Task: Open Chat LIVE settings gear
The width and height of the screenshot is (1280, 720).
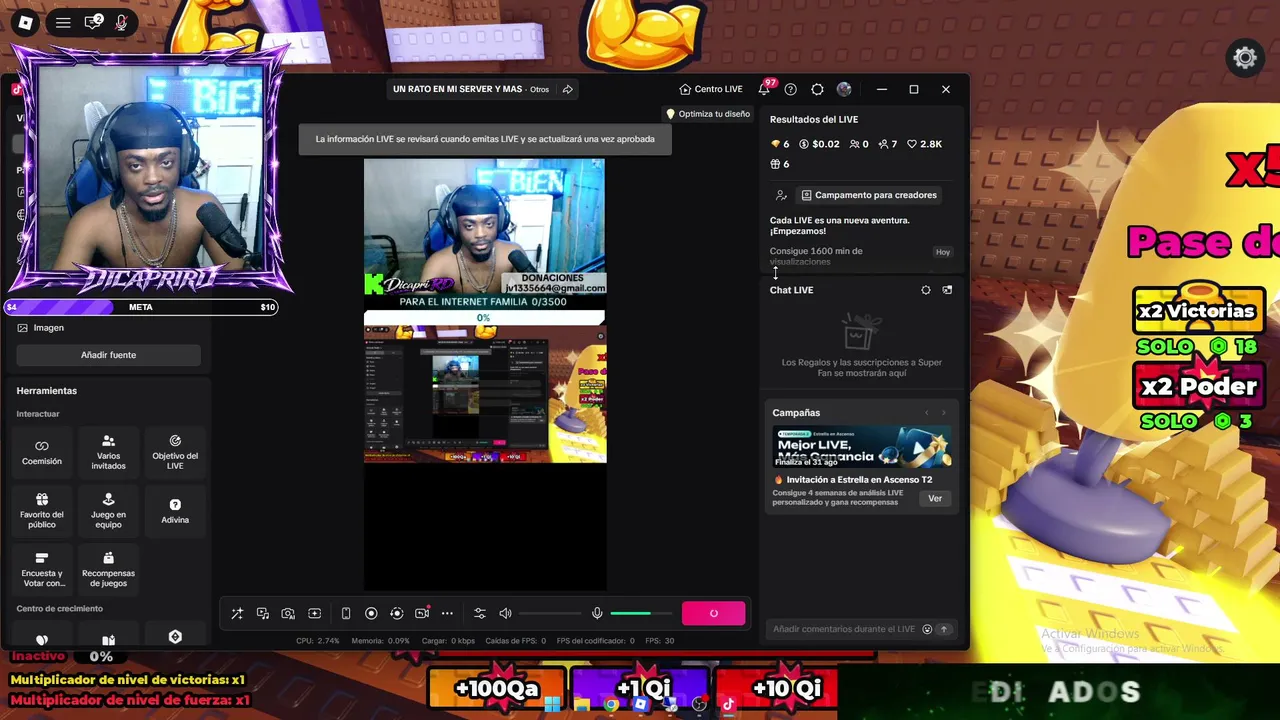Action: [x=926, y=290]
